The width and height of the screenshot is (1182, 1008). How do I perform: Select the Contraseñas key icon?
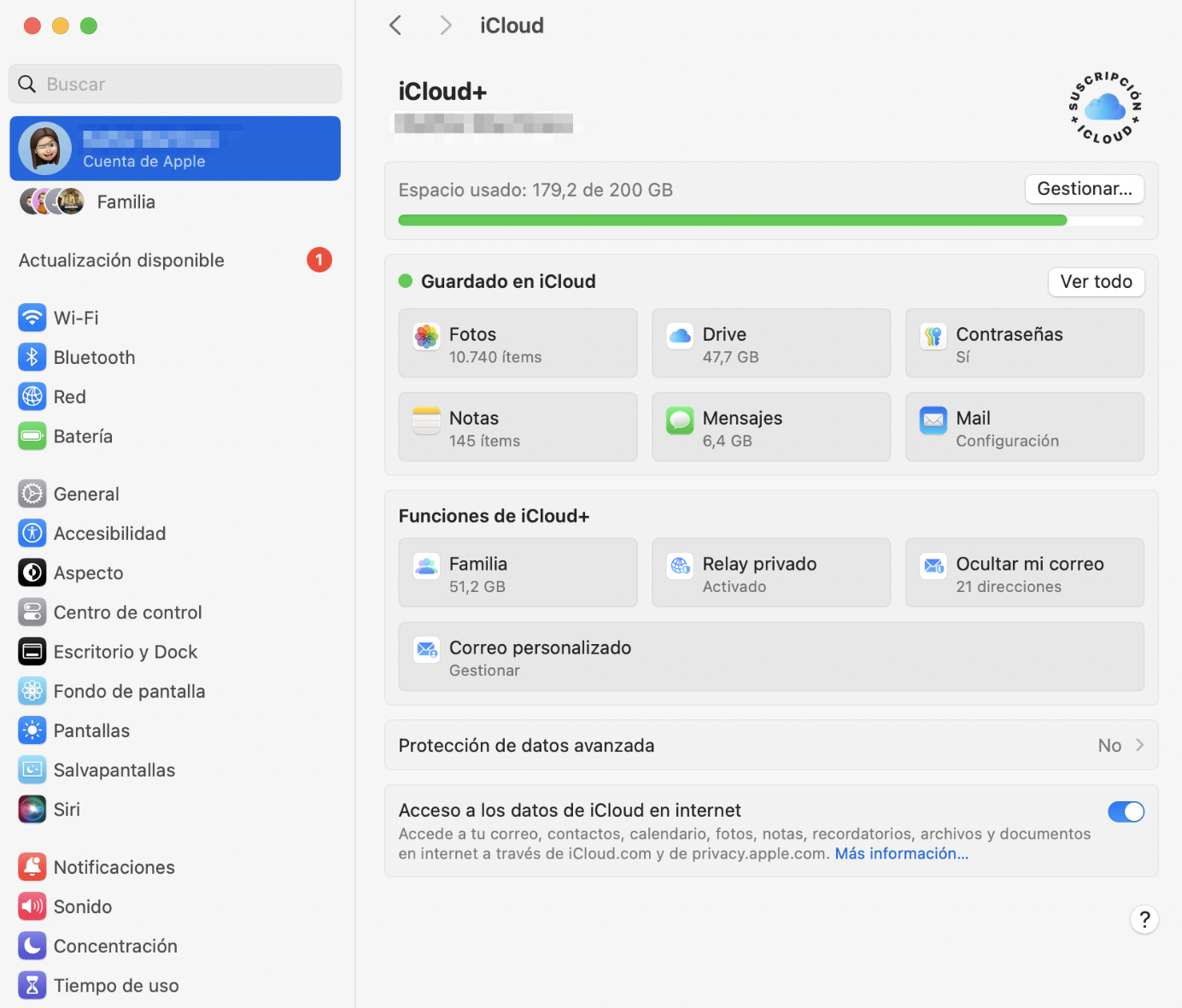[x=933, y=336]
